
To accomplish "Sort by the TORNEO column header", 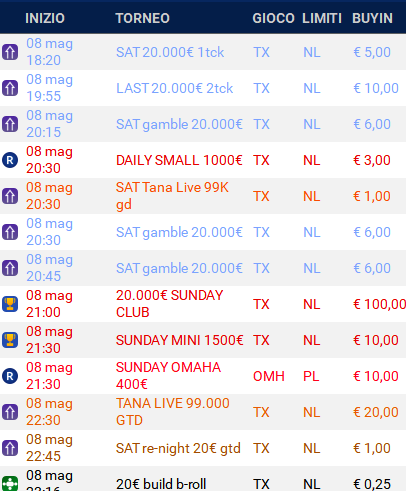I will [143, 18].
